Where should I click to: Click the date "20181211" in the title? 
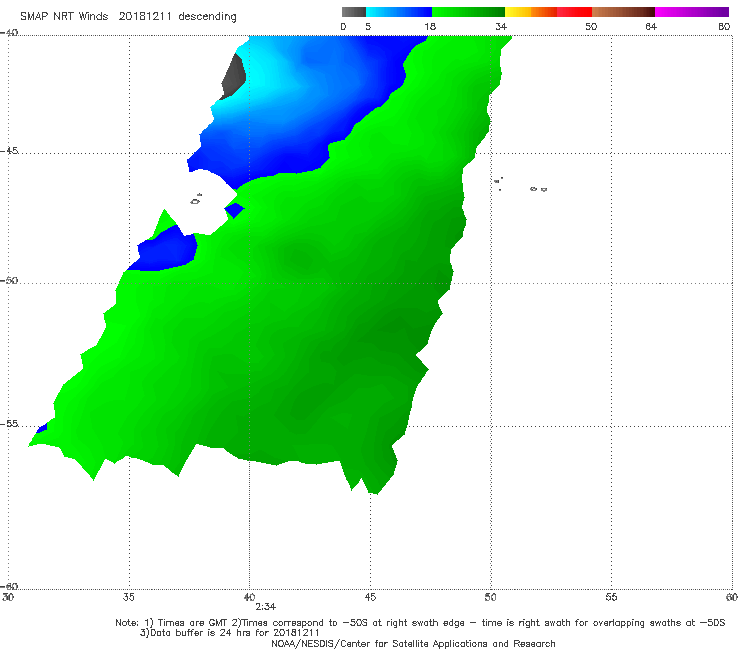coord(145,17)
